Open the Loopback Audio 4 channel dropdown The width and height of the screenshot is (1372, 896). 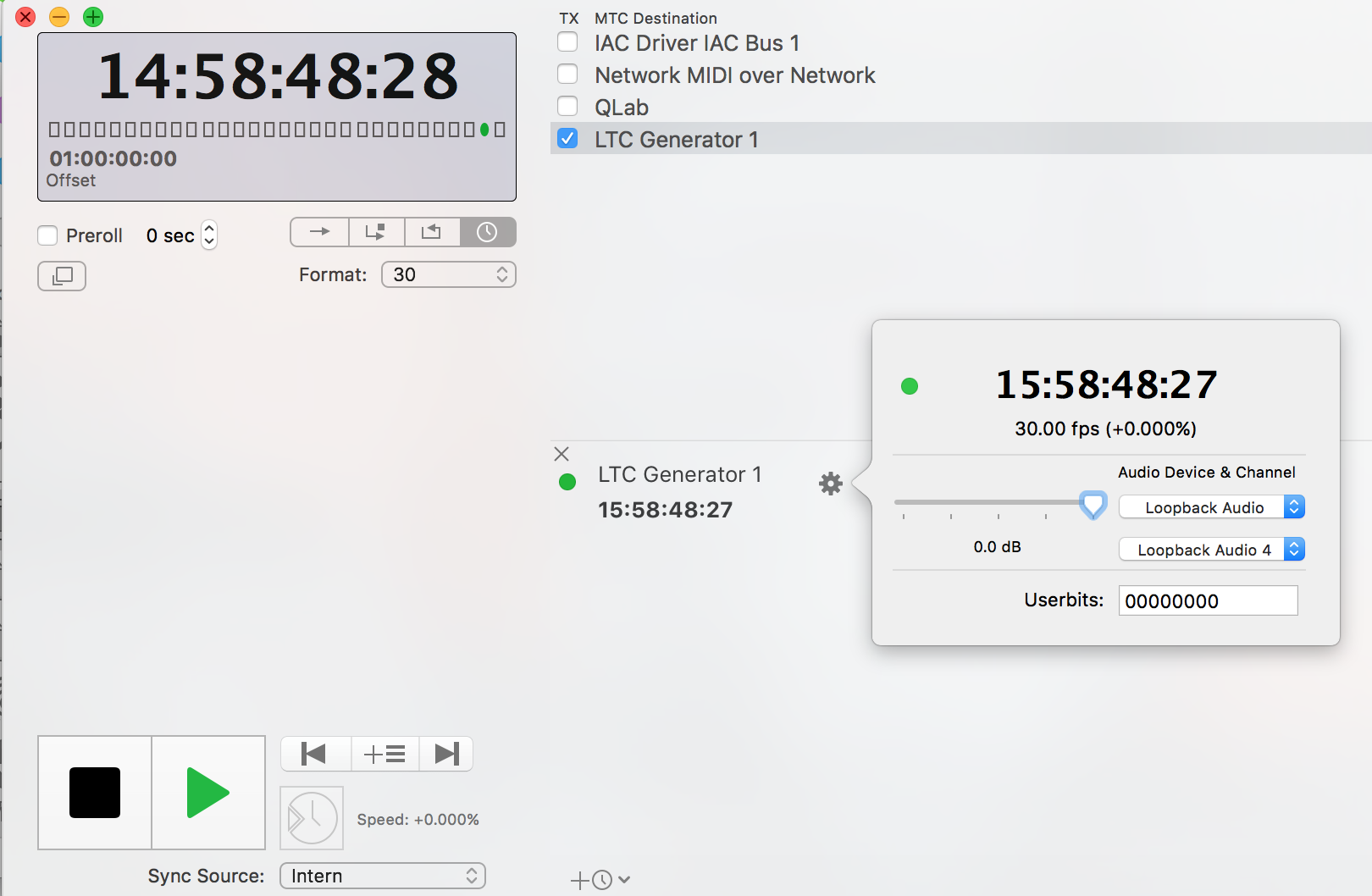[1211, 550]
